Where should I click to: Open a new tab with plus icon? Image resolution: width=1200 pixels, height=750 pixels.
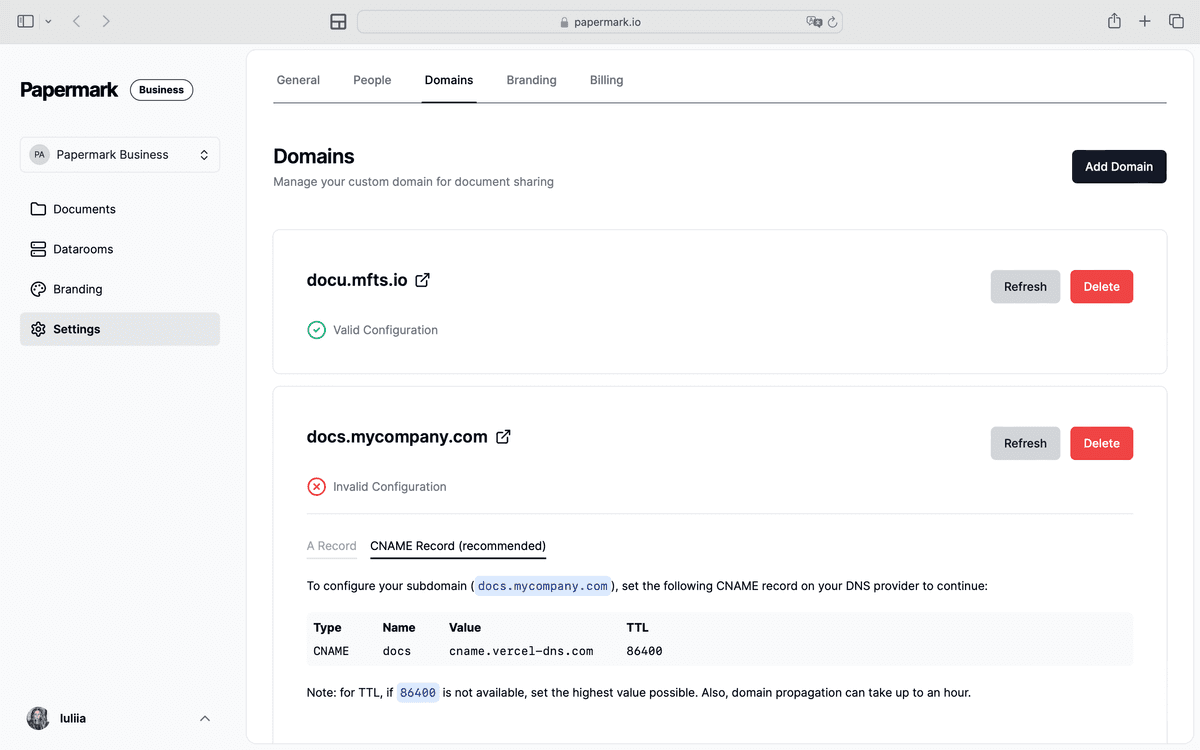click(1145, 21)
